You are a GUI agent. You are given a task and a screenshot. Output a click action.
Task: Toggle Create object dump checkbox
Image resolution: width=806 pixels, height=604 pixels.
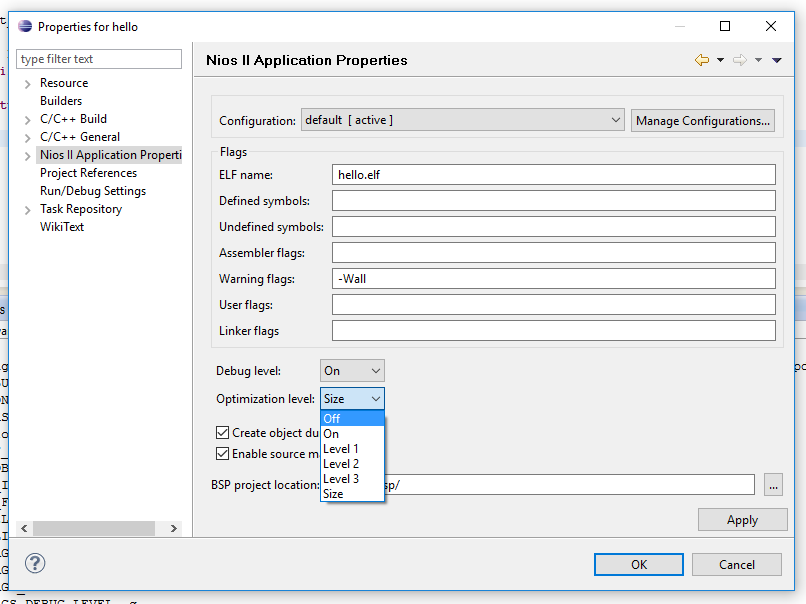coord(223,433)
